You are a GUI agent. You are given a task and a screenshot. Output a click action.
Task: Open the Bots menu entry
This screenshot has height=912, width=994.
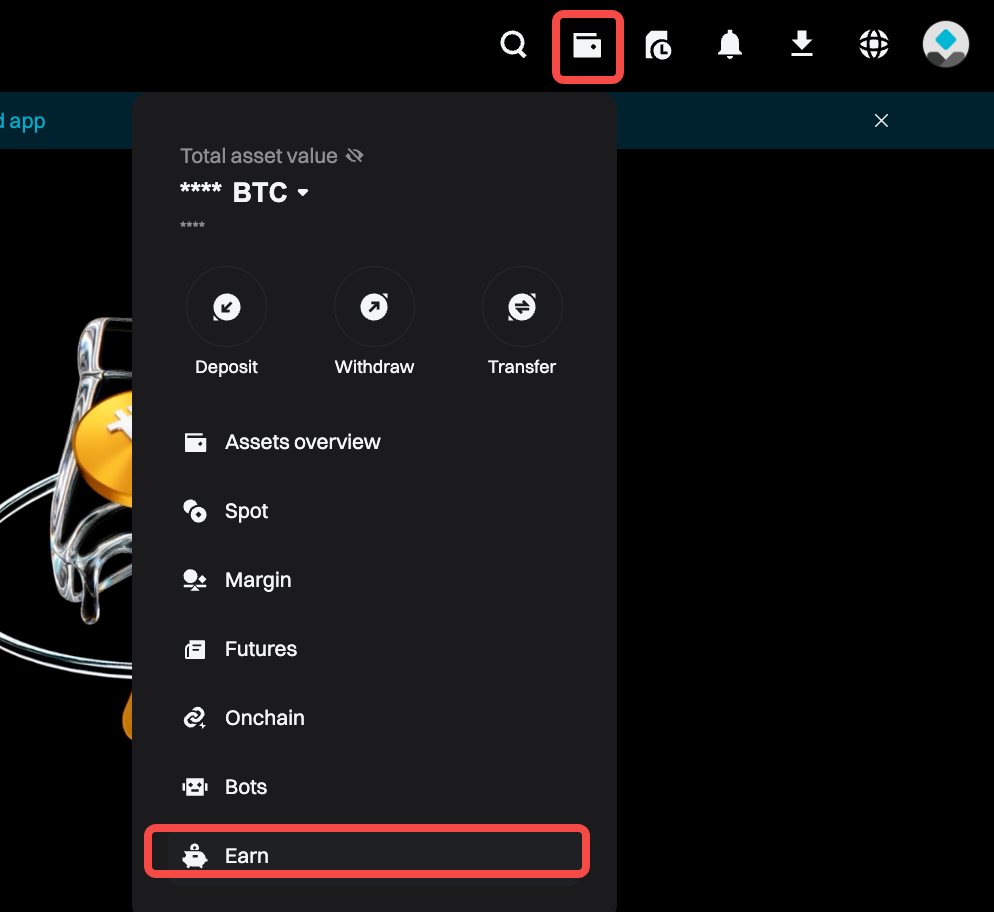click(x=246, y=787)
